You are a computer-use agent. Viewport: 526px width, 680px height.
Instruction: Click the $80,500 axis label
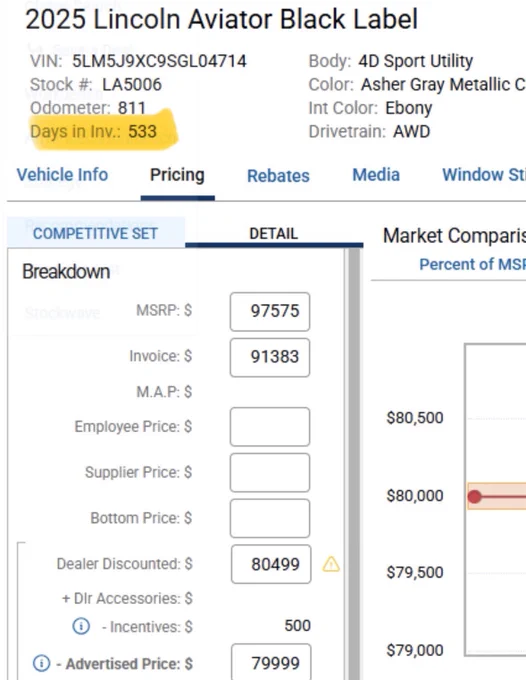click(415, 418)
